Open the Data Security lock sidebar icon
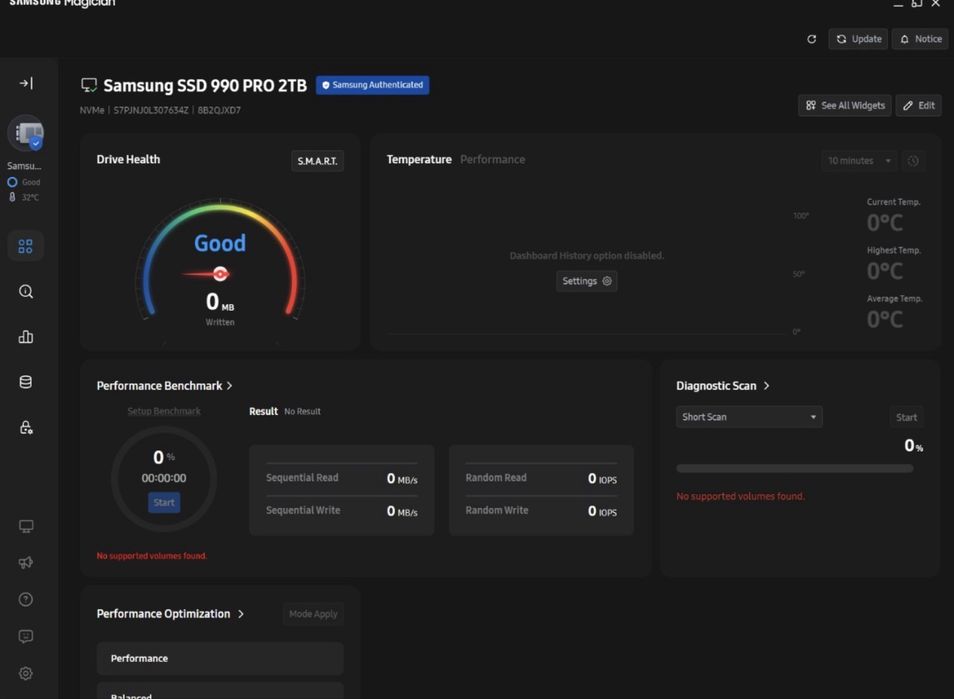The height and width of the screenshot is (699, 954). [x=26, y=428]
